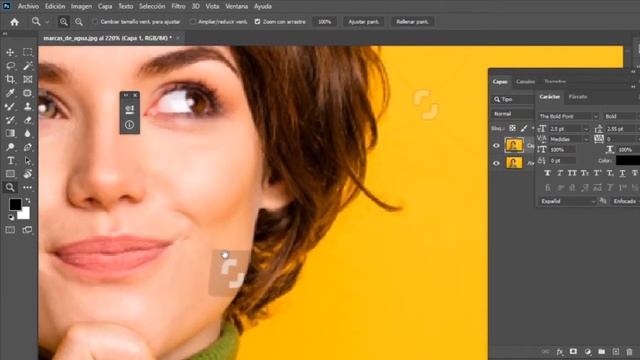The height and width of the screenshot is (360, 640).
Task: Toggle Underline text style
Action: tap(622, 173)
